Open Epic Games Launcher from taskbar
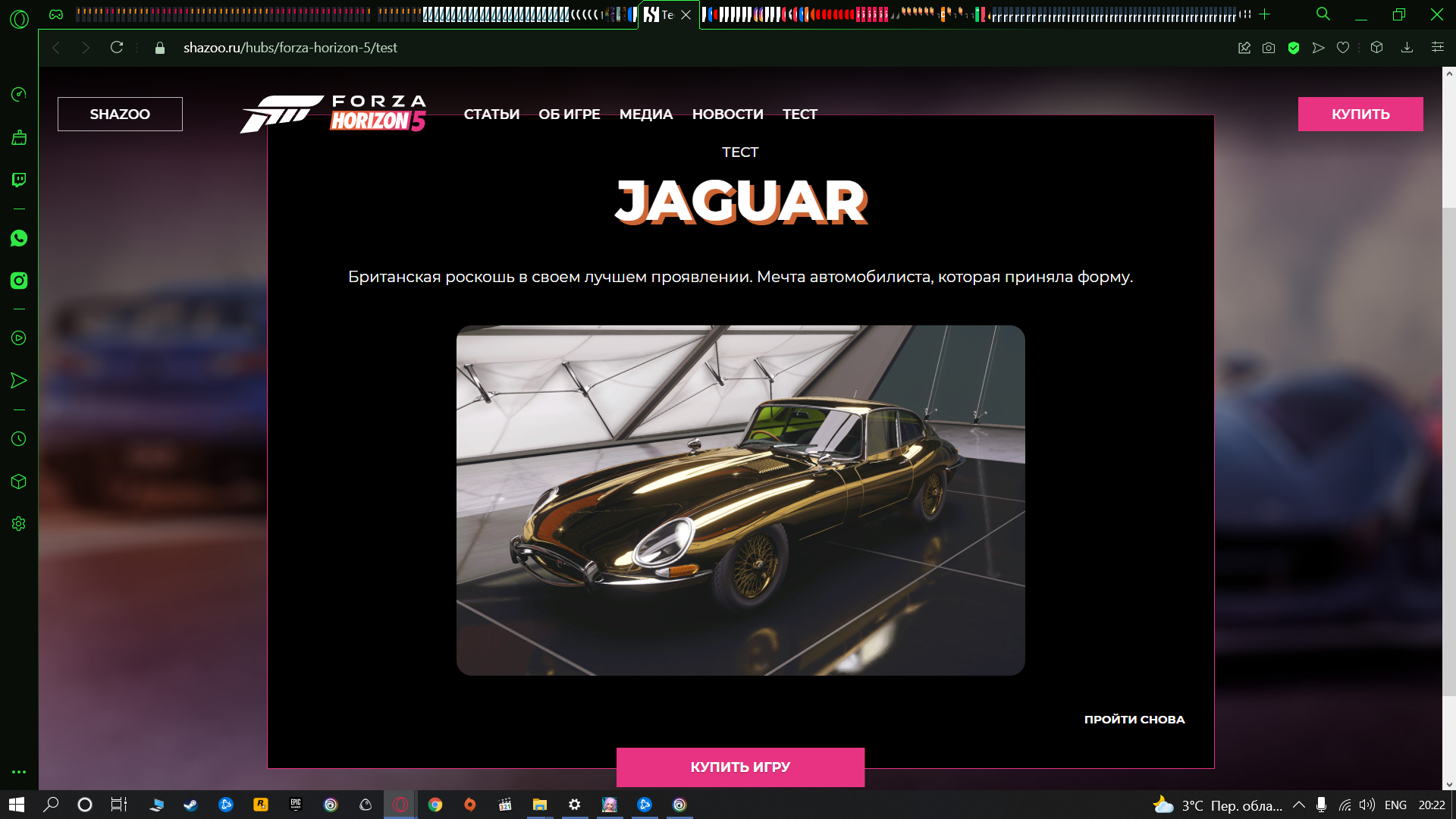 [296, 805]
